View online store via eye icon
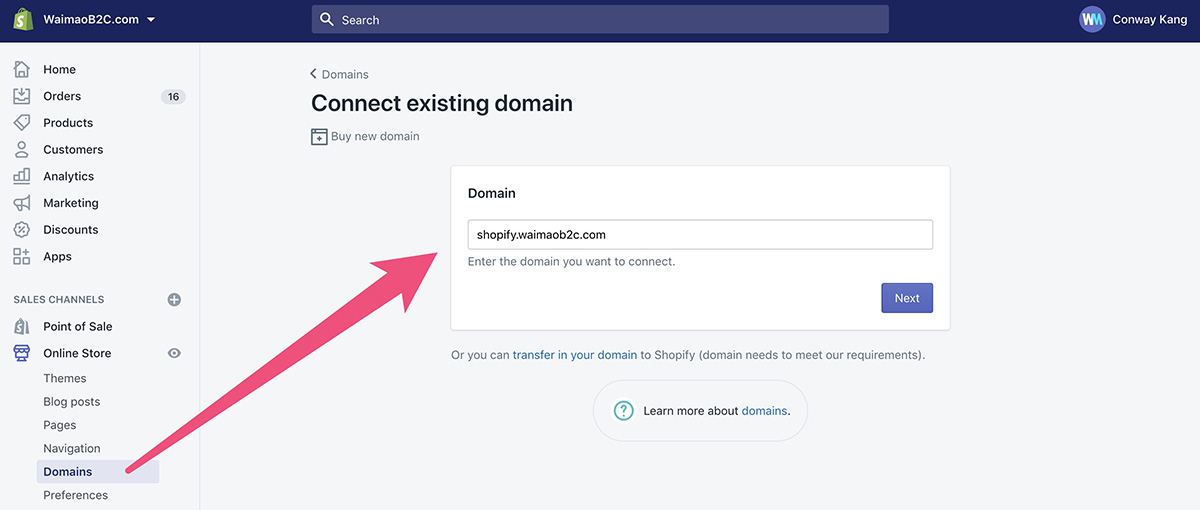The height and width of the screenshot is (510, 1200). pyautogui.click(x=174, y=353)
